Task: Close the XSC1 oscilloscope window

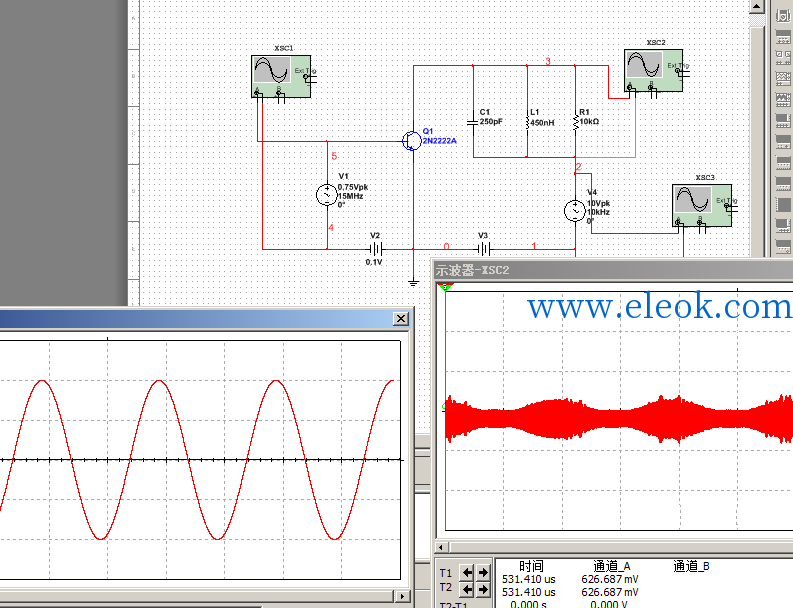Action: click(401, 319)
